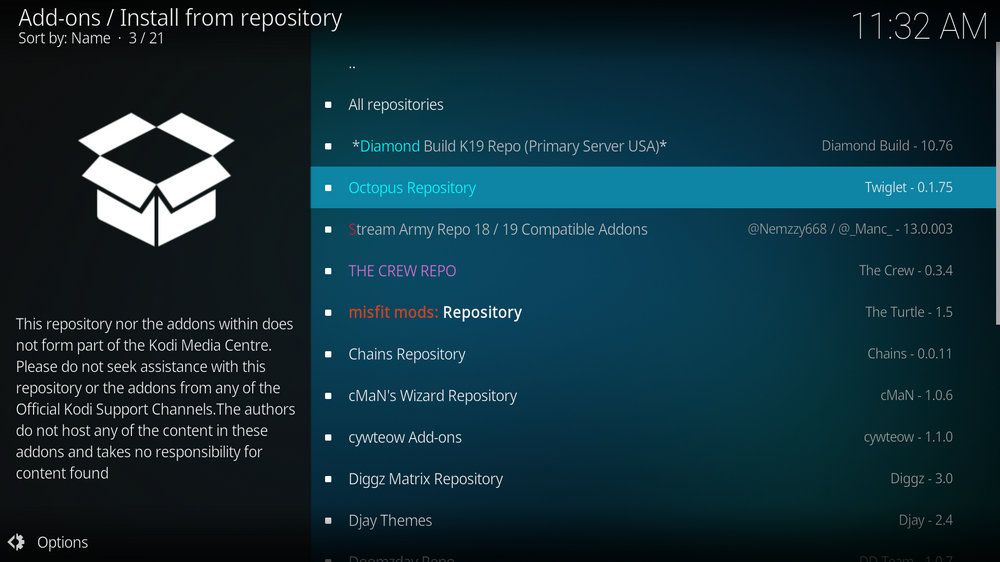The width and height of the screenshot is (1000, 562).
Task: Choose Diggz Matrix Repository
Action: [425, 479]
